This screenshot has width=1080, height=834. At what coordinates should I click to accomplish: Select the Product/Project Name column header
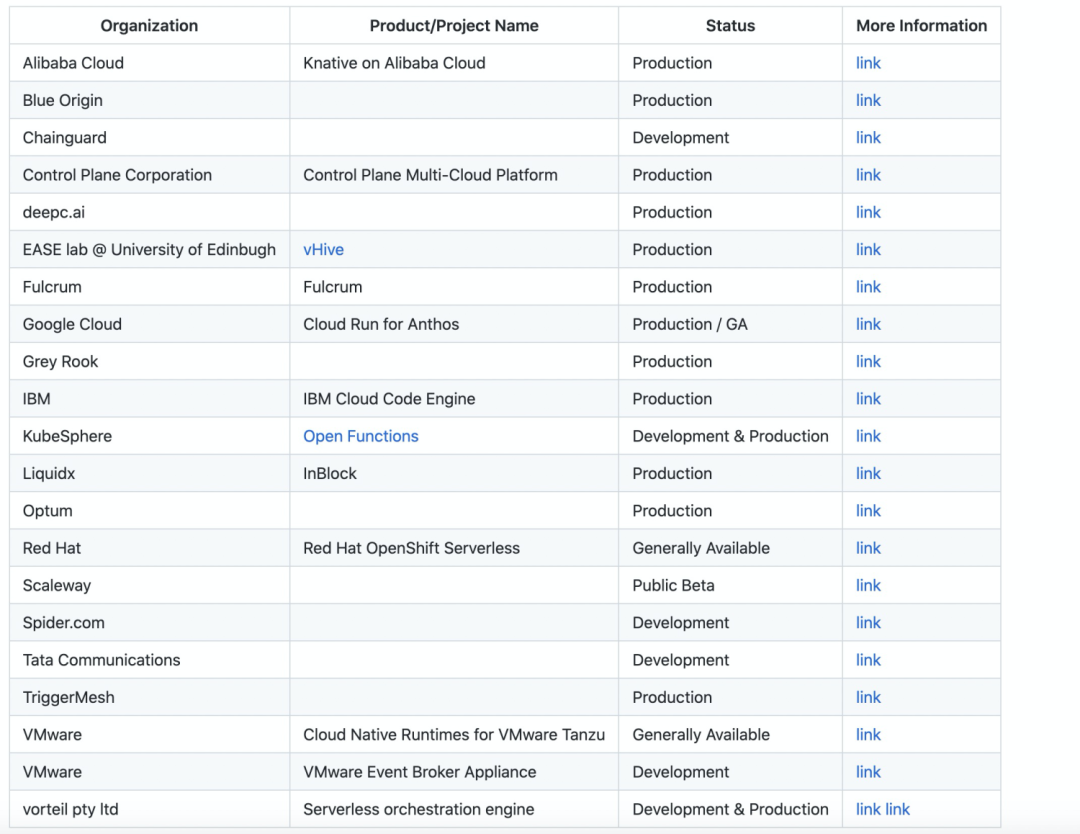(x=454, y=26)
